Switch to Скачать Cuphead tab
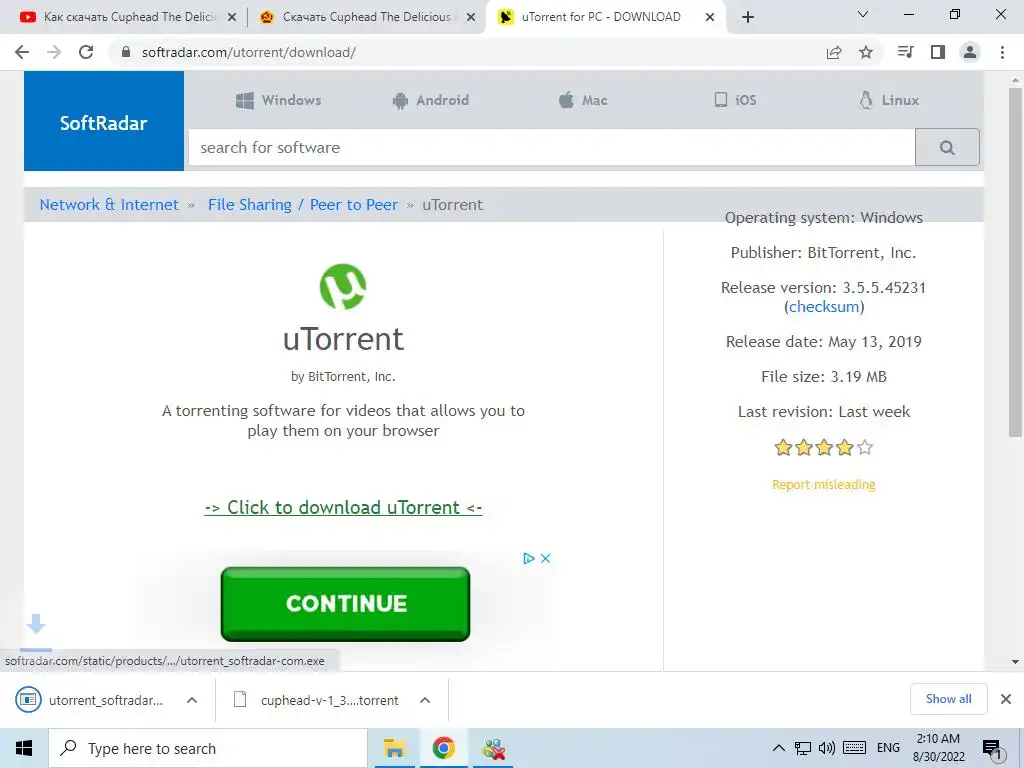The height and width of the screenshot is (768, 1024). [367, 17]
